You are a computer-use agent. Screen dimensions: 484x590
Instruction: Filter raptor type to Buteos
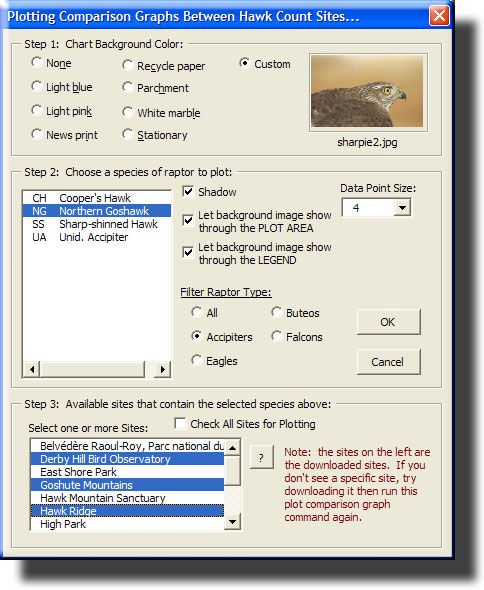(x=277, y=312)
